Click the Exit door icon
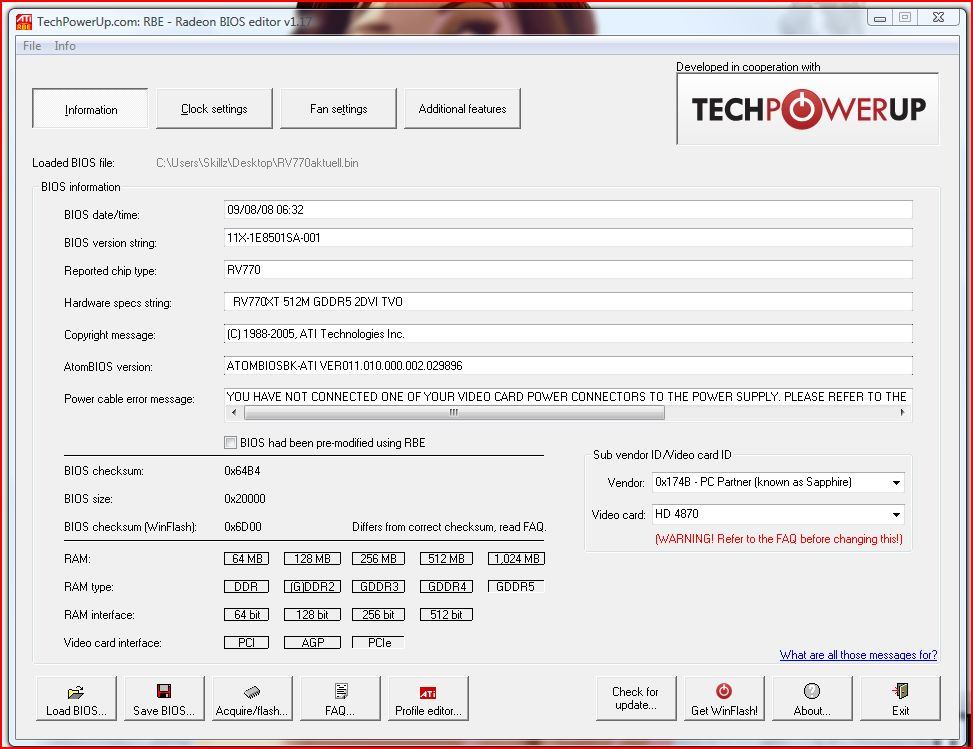Image resolution: width=973 pixels, height=749 pixels. tap(900, 691)
